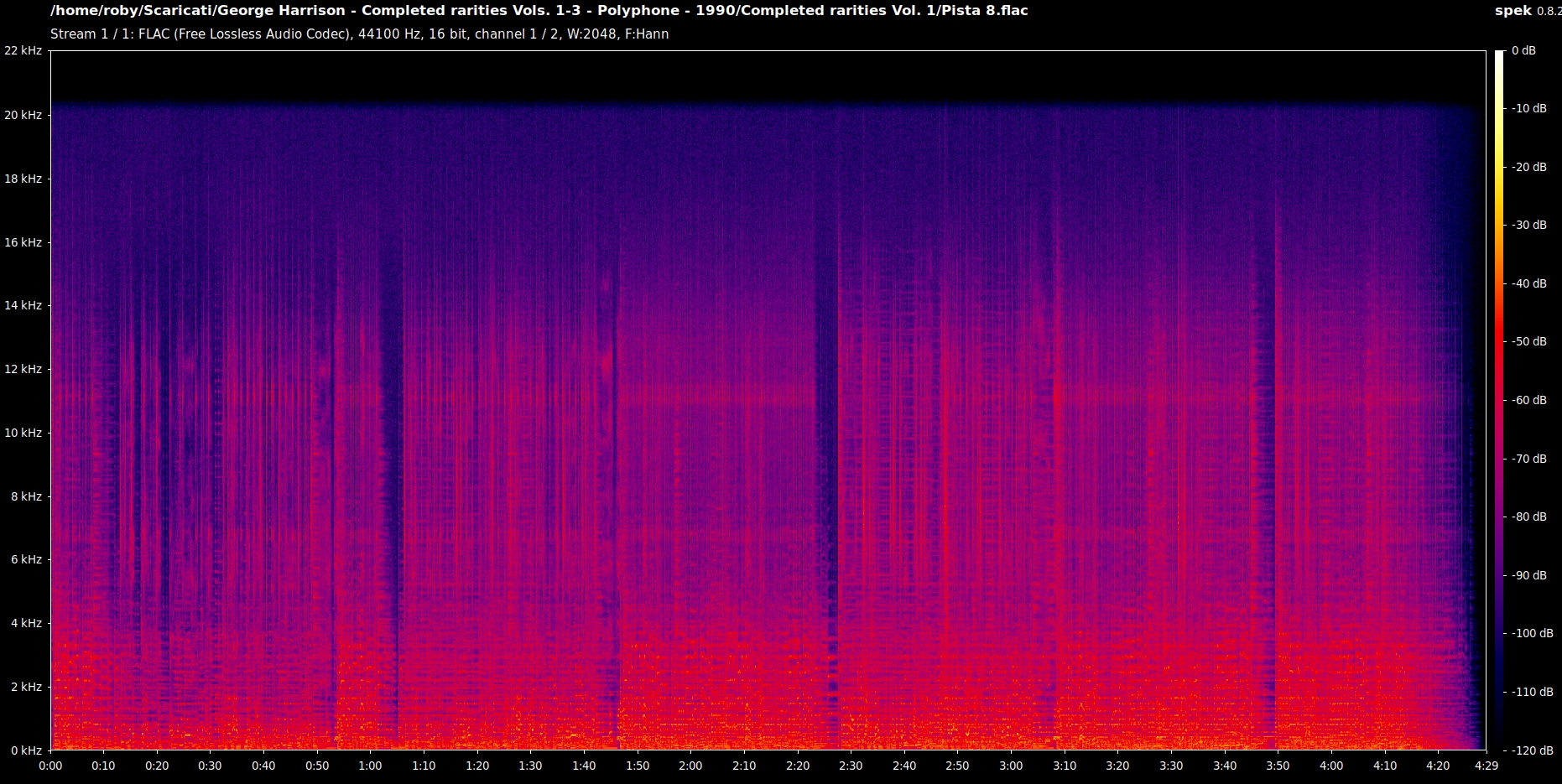Click the '0 kHz' frequency axis label

pos(26,750)
